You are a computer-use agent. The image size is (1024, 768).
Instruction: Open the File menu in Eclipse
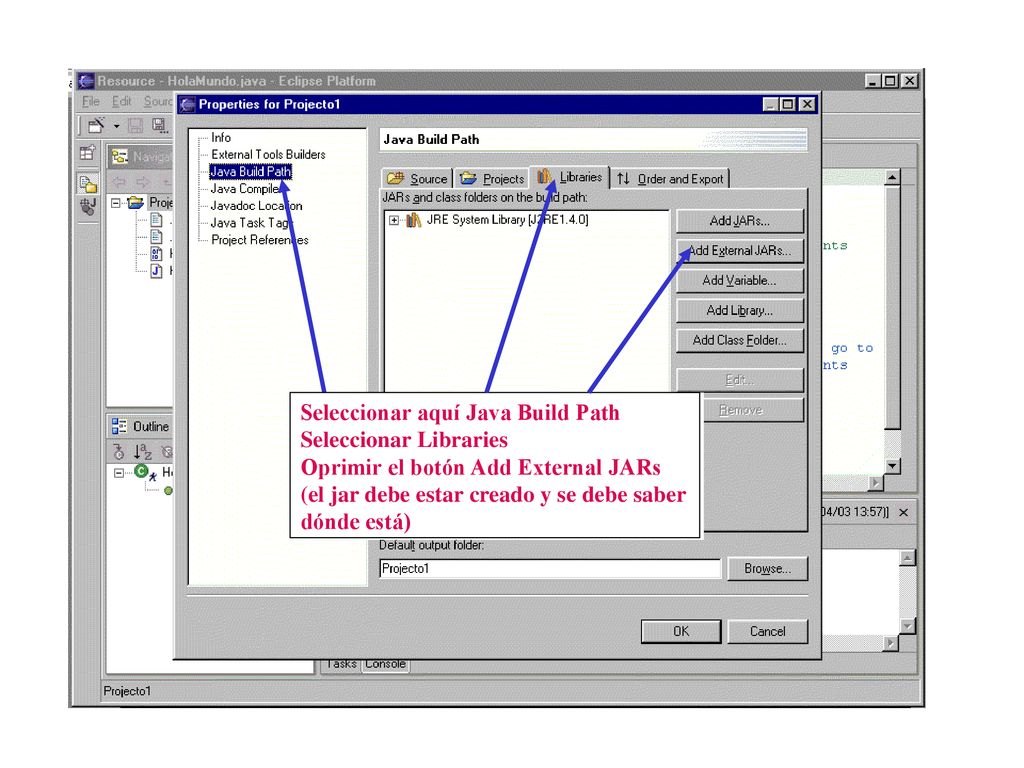(x=91, y=101)
